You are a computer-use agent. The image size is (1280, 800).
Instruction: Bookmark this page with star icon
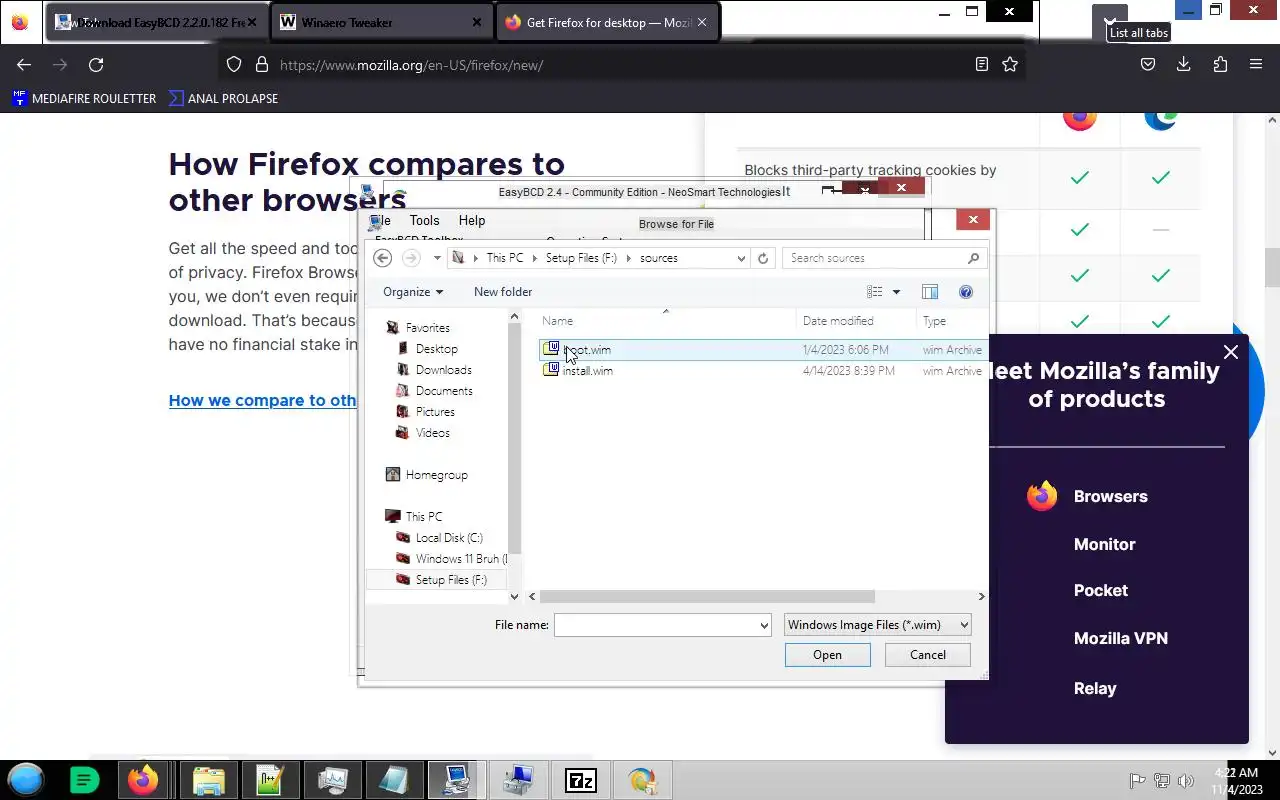click(1010, 65)
